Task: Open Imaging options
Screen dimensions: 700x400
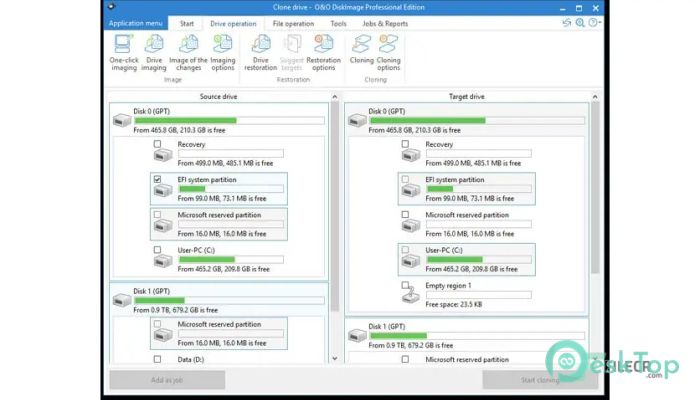Action: (x=223, y=53)
